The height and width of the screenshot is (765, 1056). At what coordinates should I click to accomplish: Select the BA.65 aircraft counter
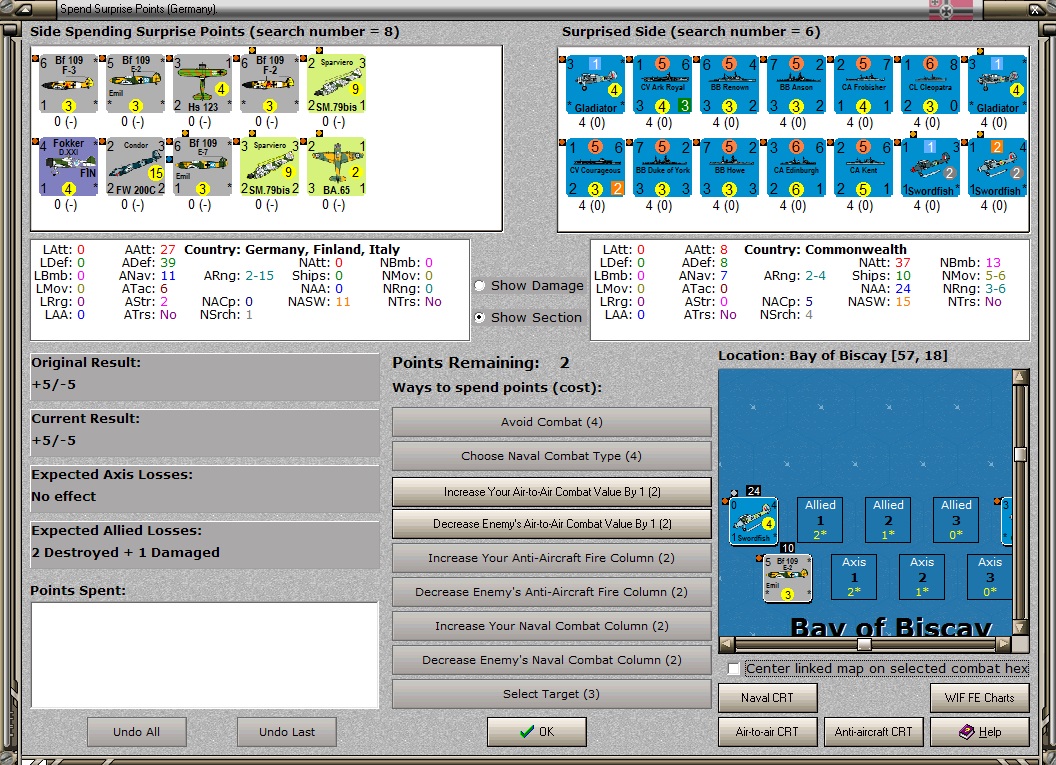[x=336, y=167]
